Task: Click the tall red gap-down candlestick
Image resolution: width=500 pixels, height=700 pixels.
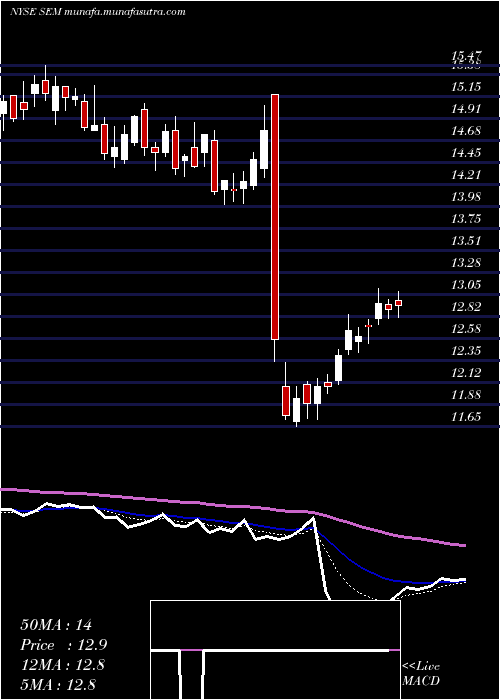Action: coord(275,217)
